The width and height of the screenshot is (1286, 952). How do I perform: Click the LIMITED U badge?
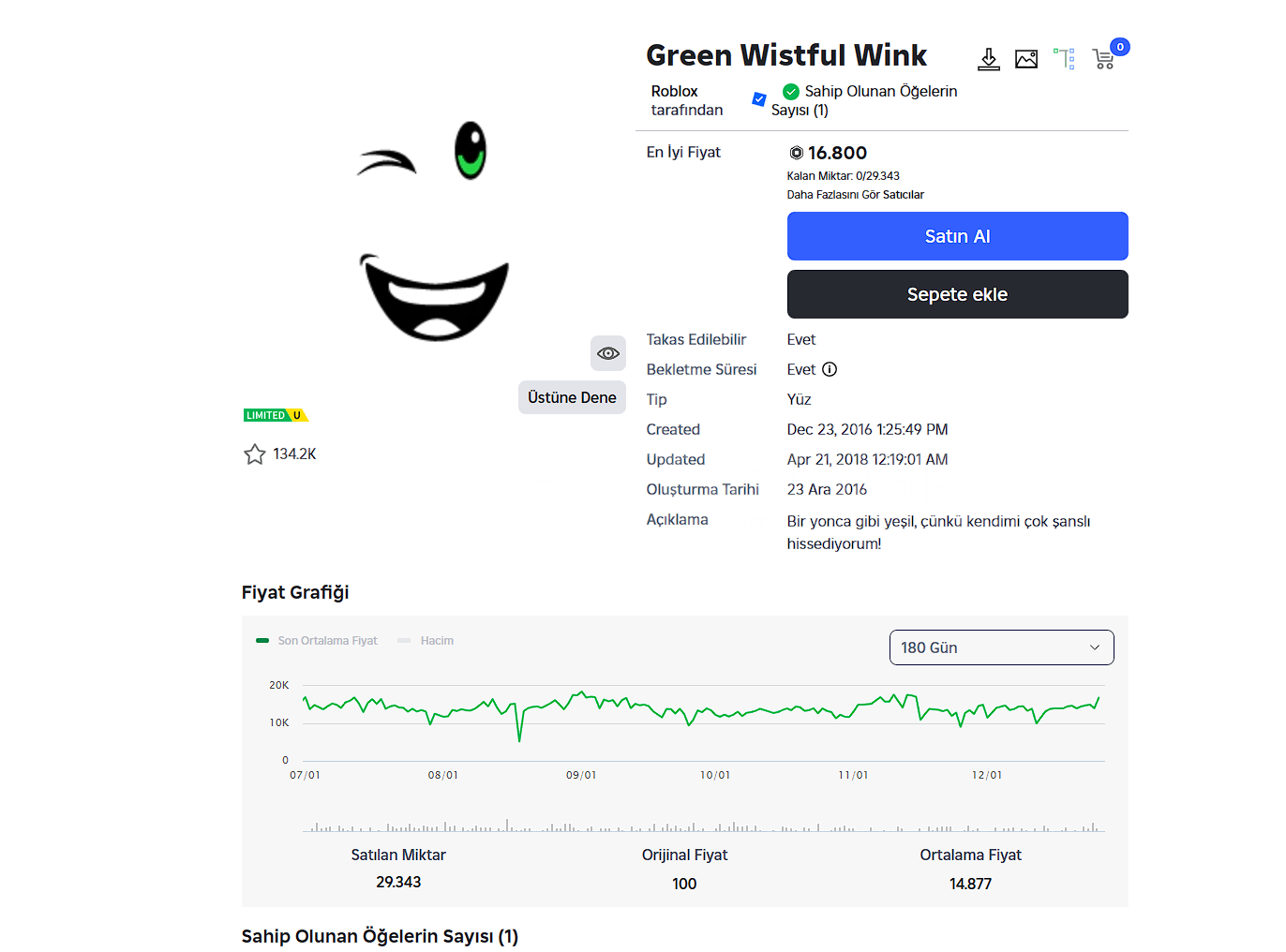(276, 415)
